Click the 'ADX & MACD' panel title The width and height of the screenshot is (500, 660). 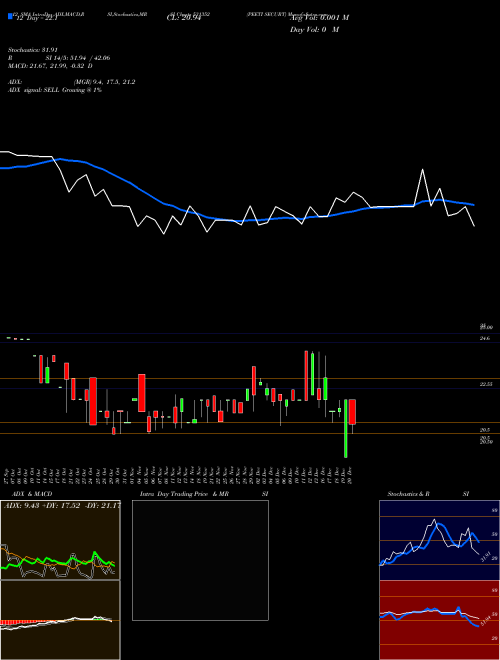click(x=32, y=494)
